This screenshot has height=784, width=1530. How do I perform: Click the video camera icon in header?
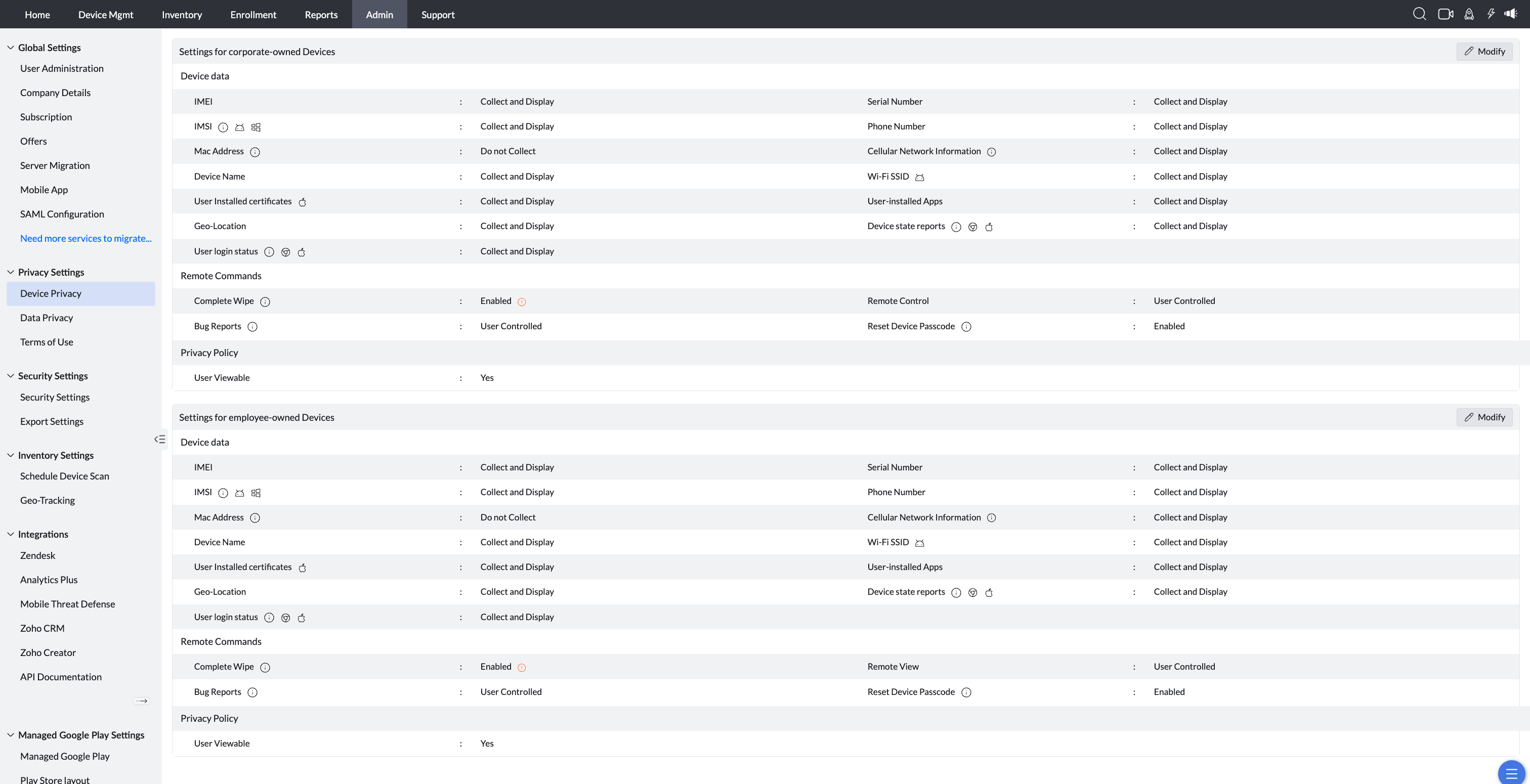1445,14
